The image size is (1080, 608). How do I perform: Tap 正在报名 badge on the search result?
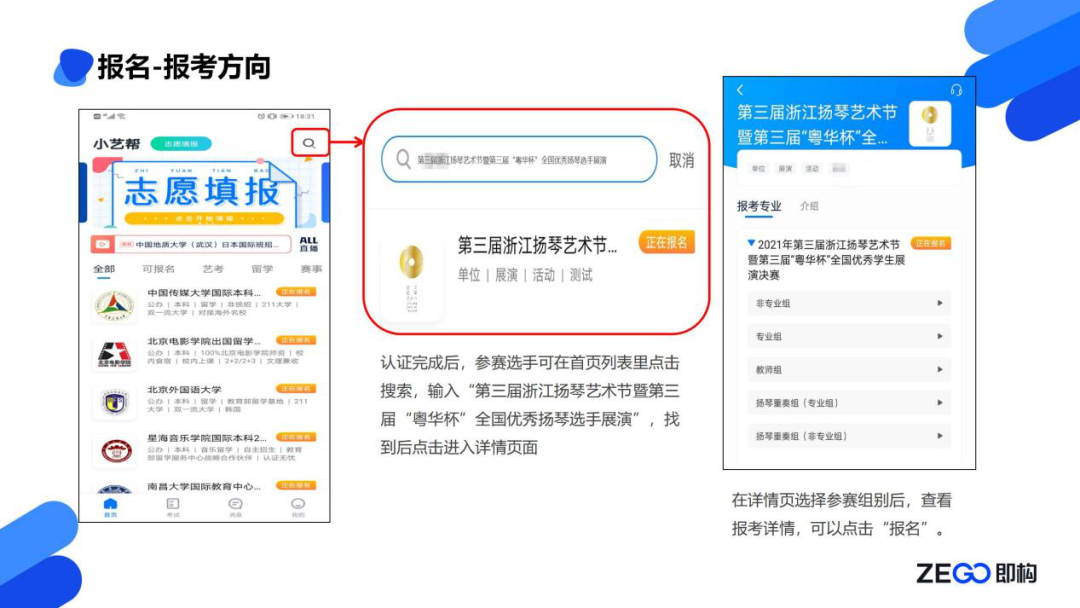667,242
